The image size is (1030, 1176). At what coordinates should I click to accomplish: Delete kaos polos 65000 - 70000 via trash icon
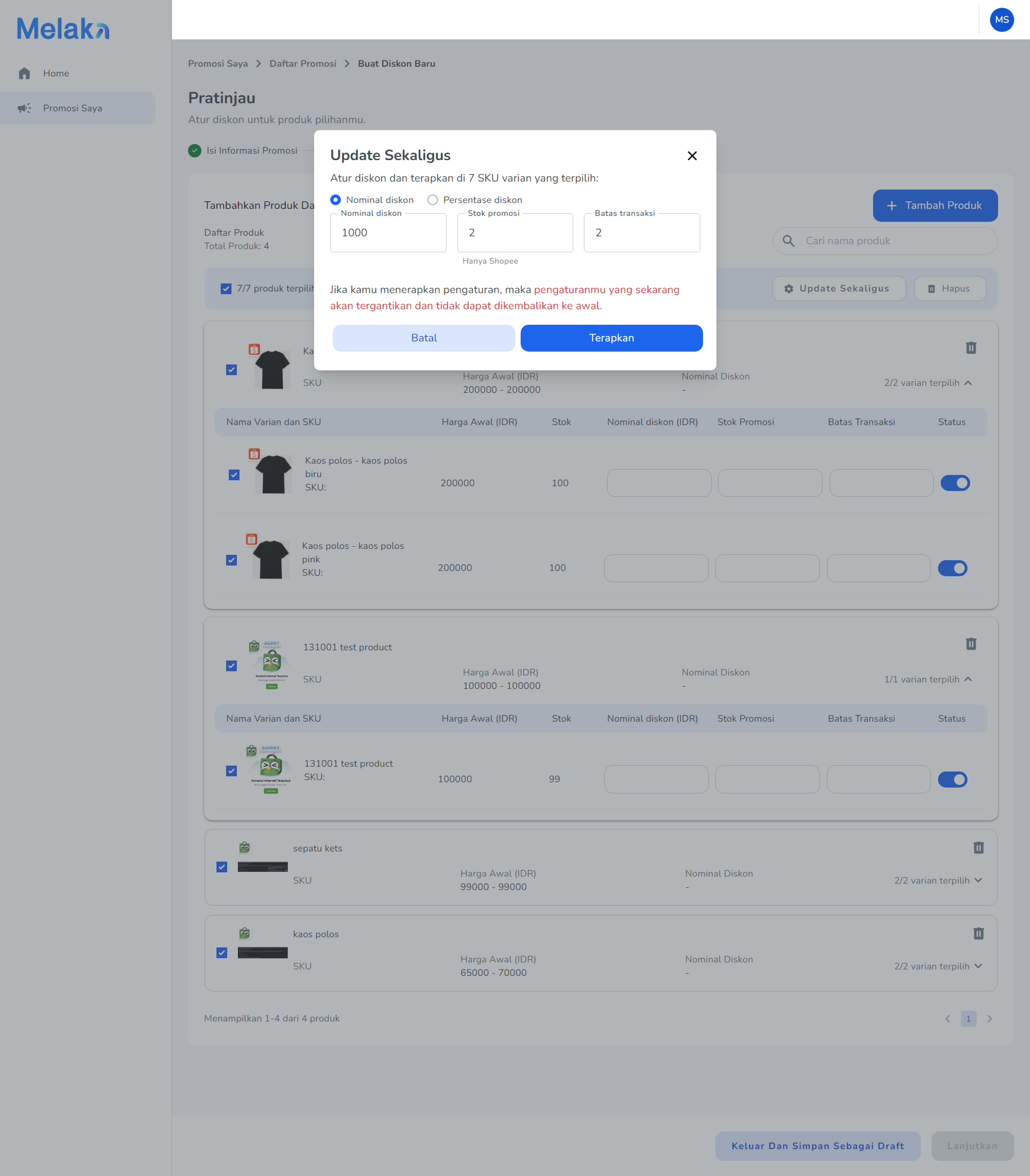[978, 934]
